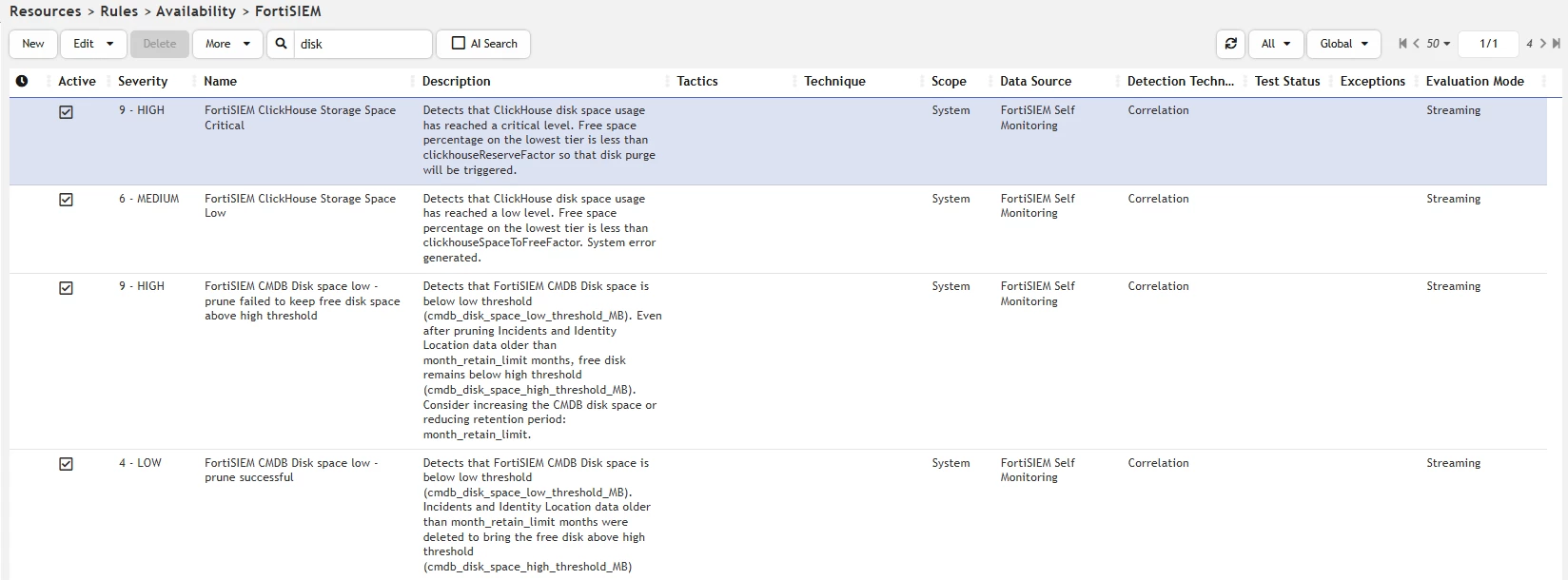The height and width of the screenshot is (580, 1568).
Task: Click the Scope column header
Action: coord(949,82)
